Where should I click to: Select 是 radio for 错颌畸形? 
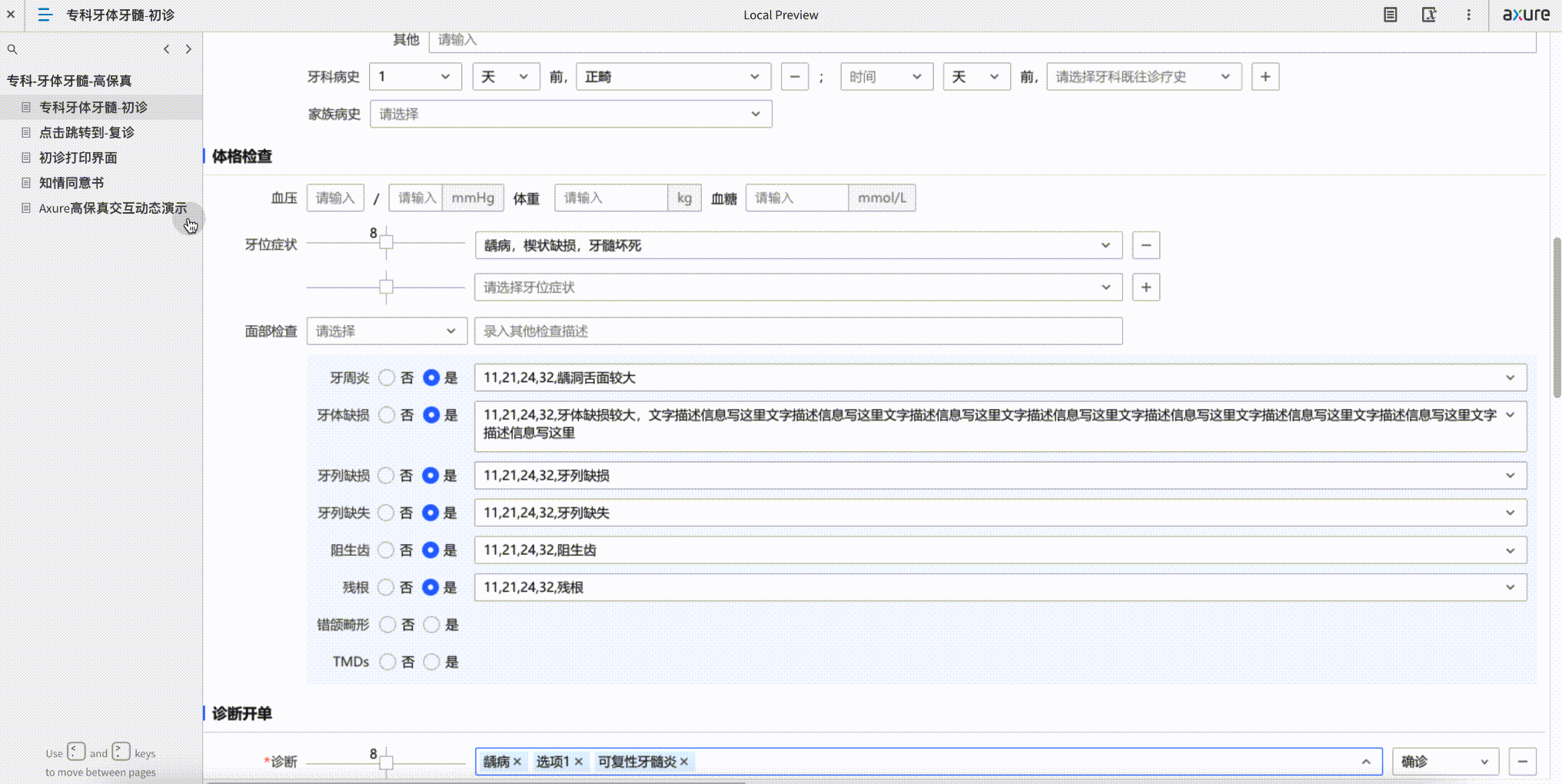[431, 624]
